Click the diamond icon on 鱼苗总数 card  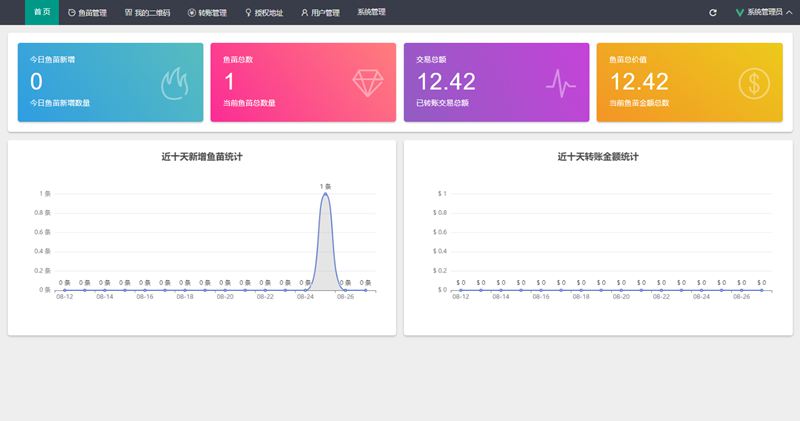[x=368, y=83]
